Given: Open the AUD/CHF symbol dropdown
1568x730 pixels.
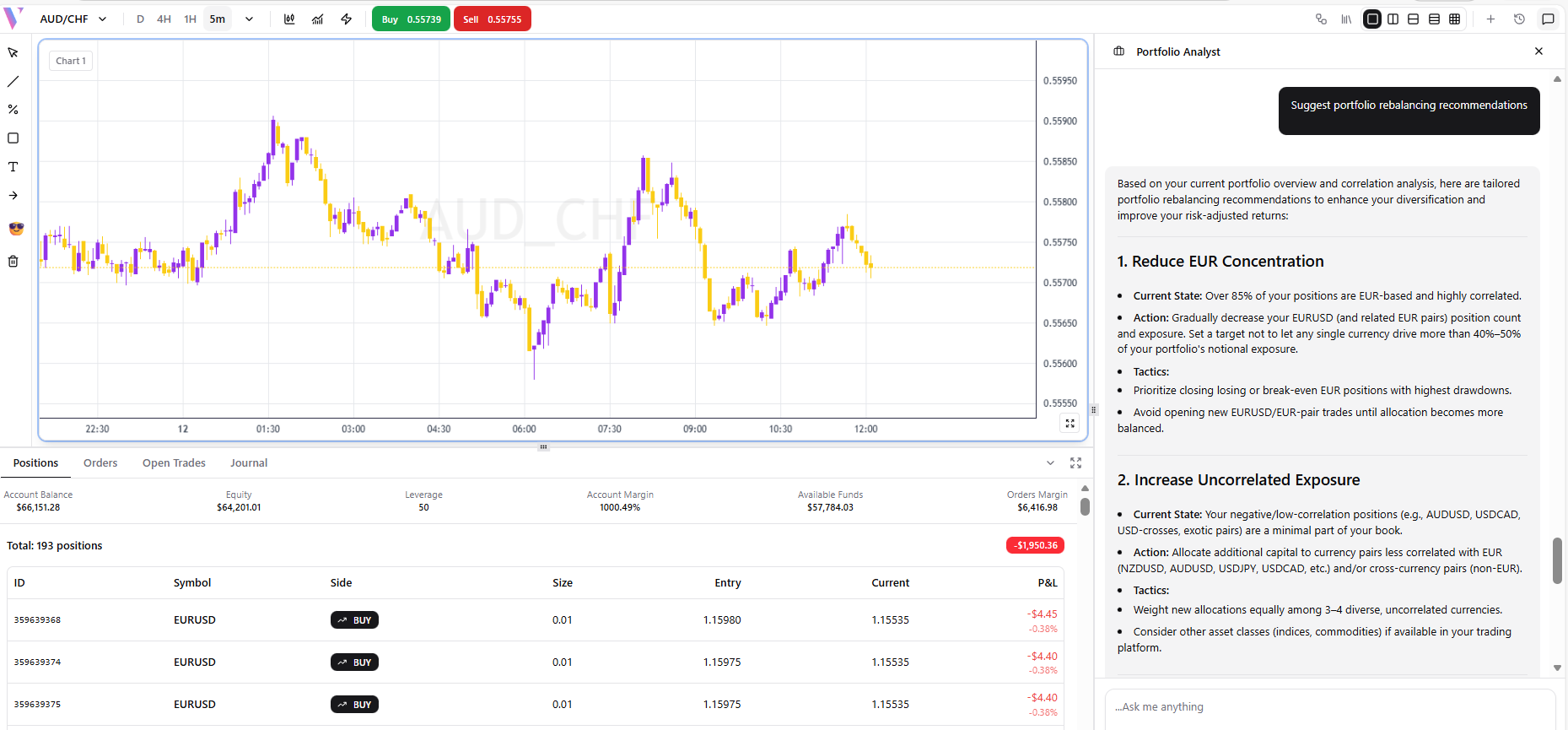Looking at the screenshot, I should [73, 19].
